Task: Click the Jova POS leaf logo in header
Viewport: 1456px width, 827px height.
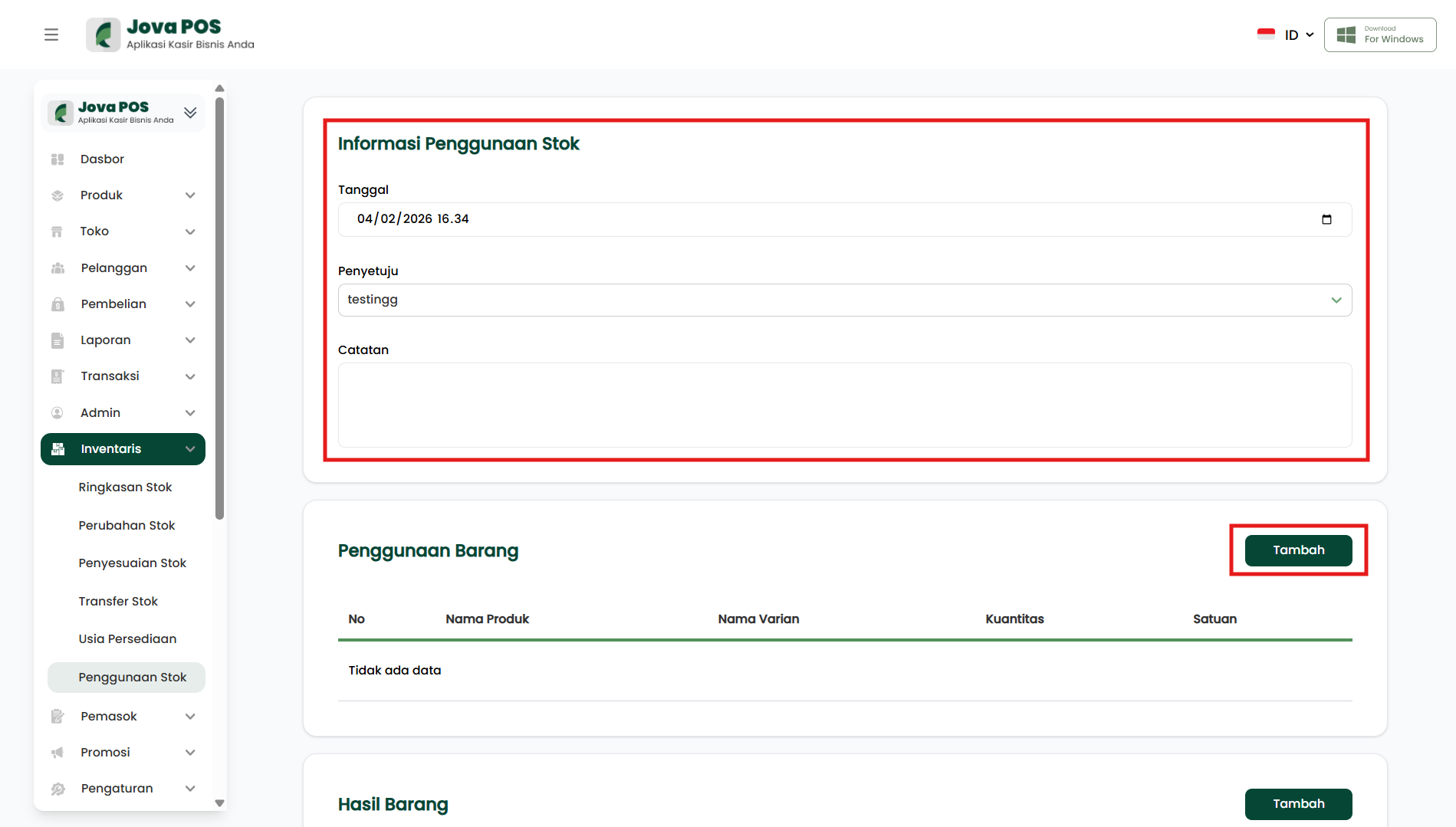Action: click(x=104, y=34)
